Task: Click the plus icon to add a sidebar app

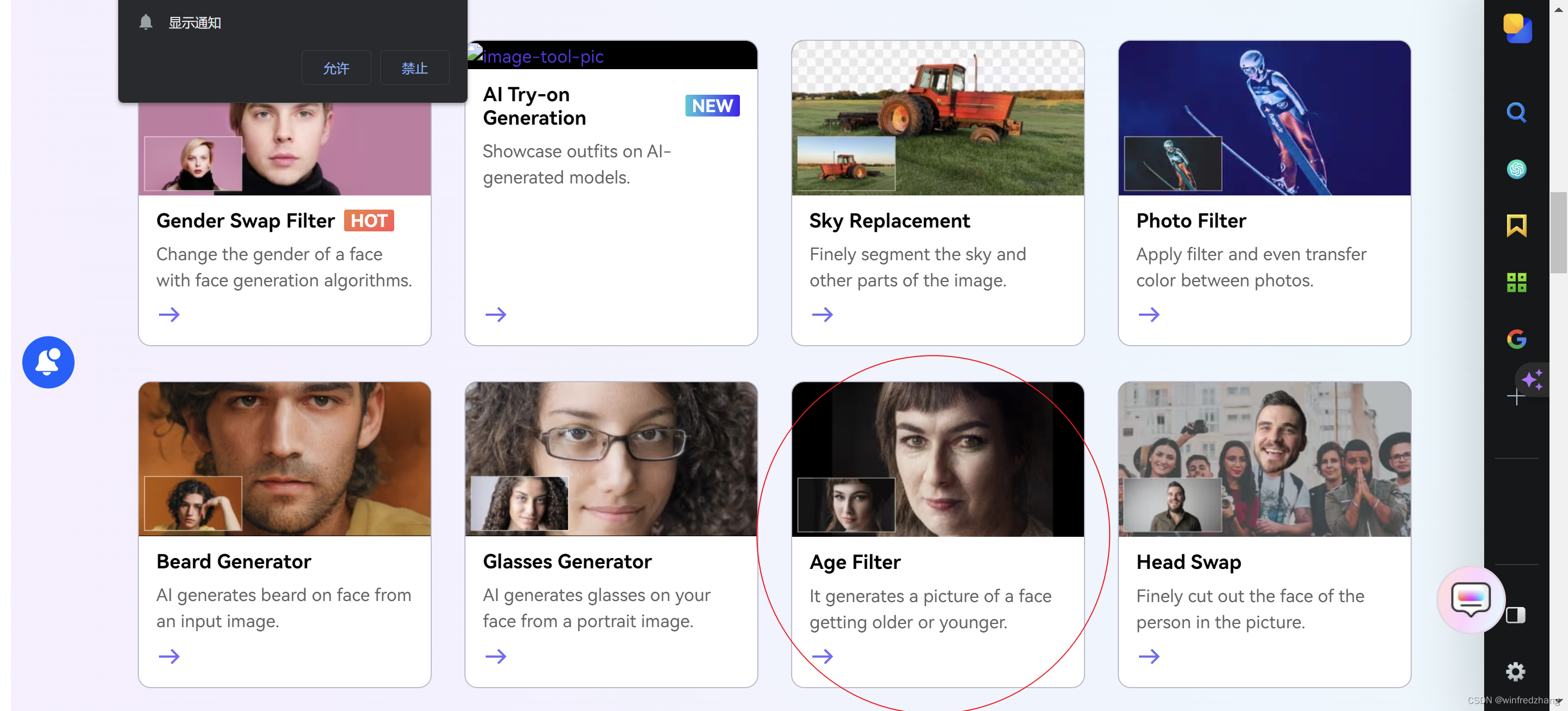Action: click(1515, 397)
